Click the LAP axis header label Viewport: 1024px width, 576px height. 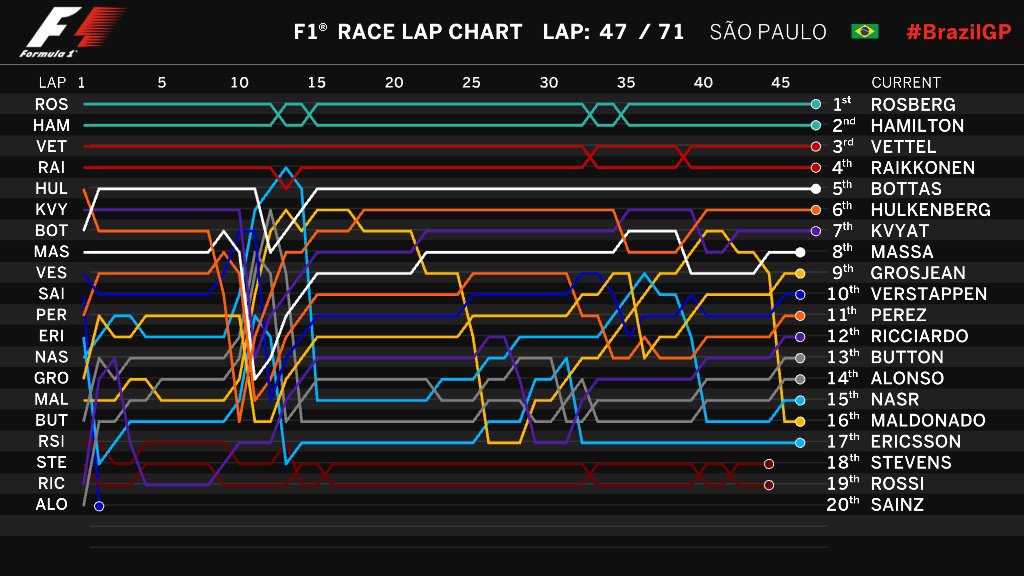52,83
